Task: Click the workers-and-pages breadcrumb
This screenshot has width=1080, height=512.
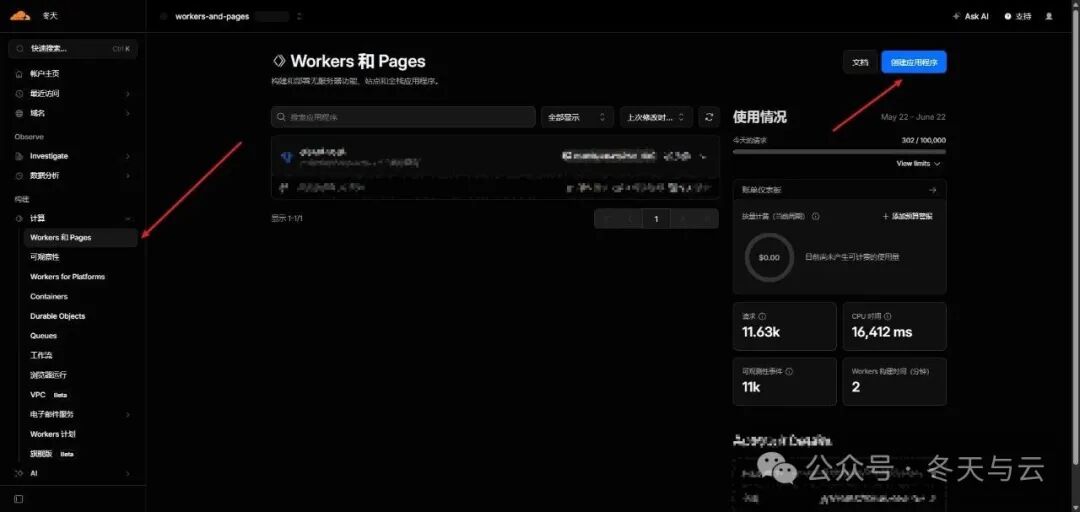Action: tap(212, 17)
